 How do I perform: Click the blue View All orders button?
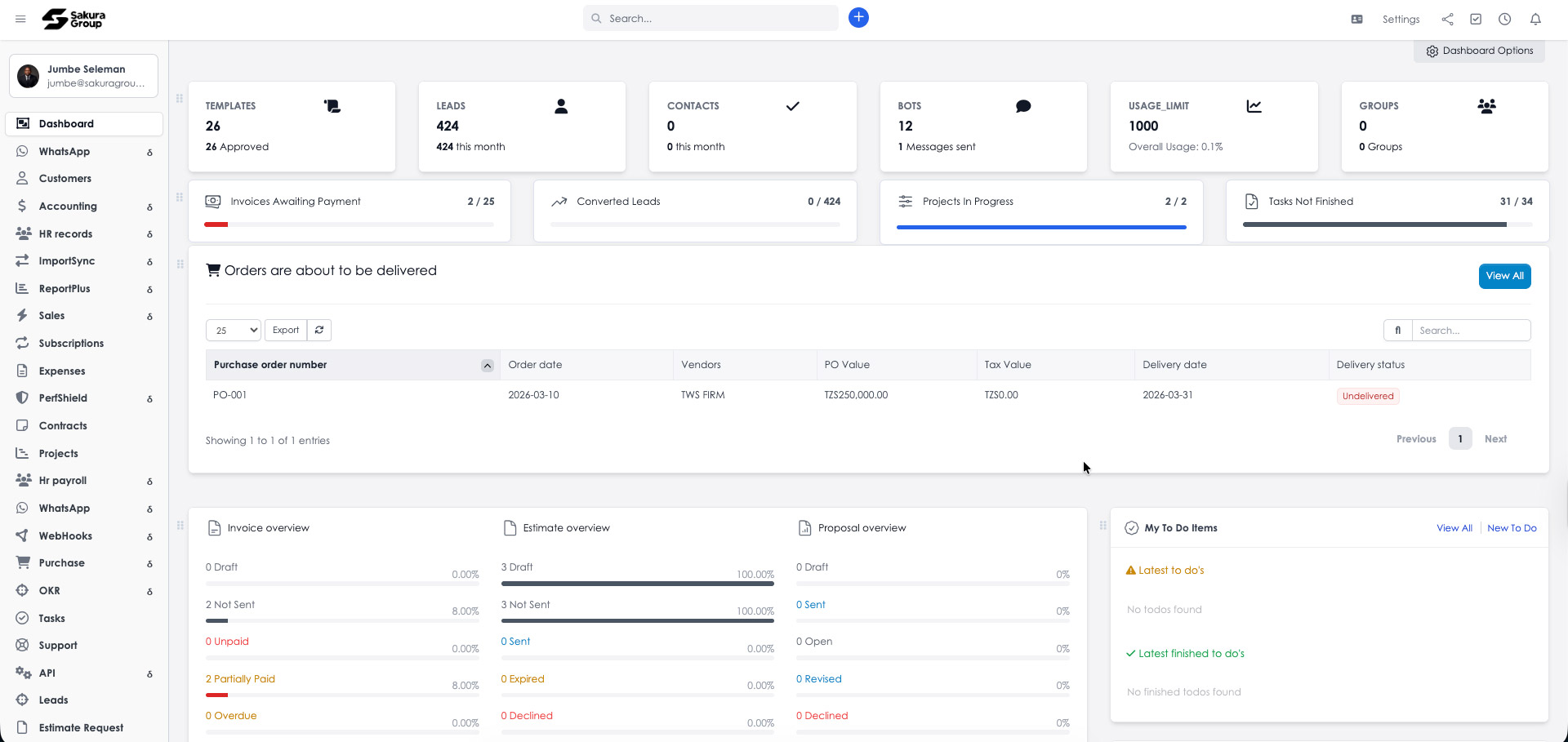click(x=1504, y=276)
